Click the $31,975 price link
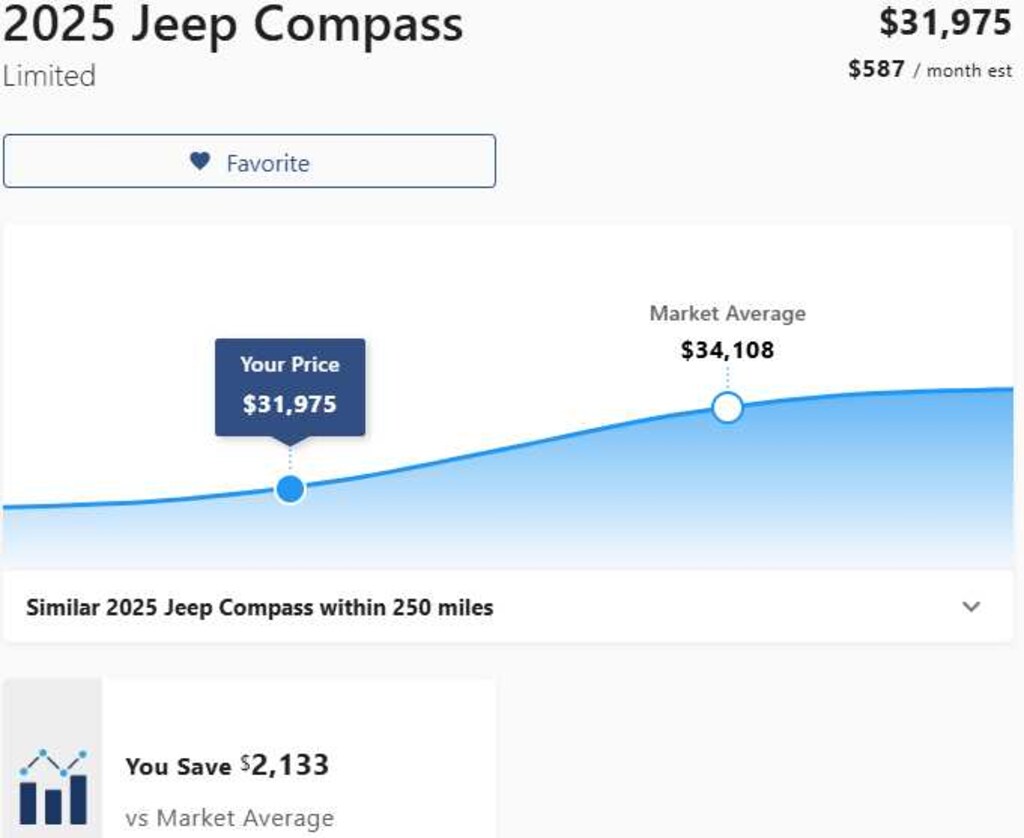This screenshot has height=838, width=1024. tap(945, 21)
